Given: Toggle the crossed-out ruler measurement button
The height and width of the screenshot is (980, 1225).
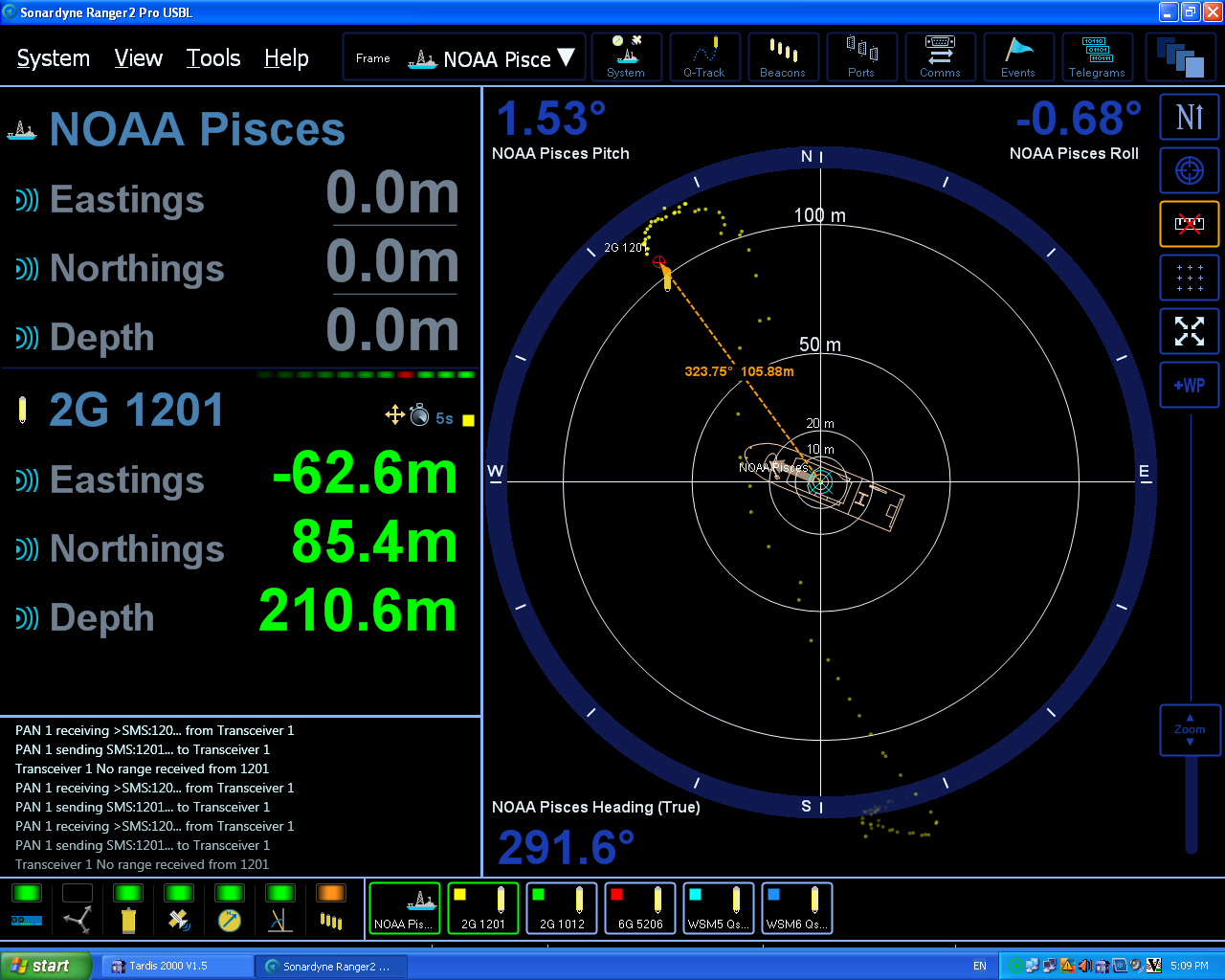Looking at the screenshot, I should pos(1190,224).
